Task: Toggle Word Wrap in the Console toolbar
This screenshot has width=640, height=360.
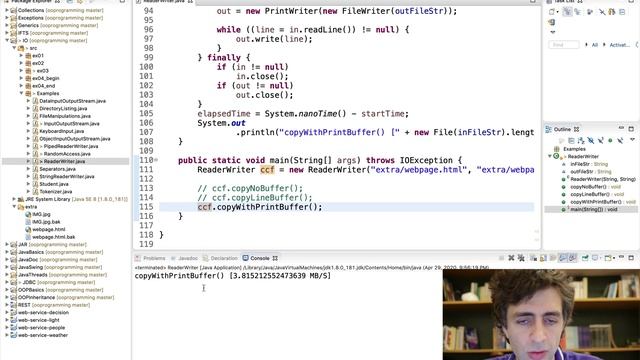Action: pos(553,258)
